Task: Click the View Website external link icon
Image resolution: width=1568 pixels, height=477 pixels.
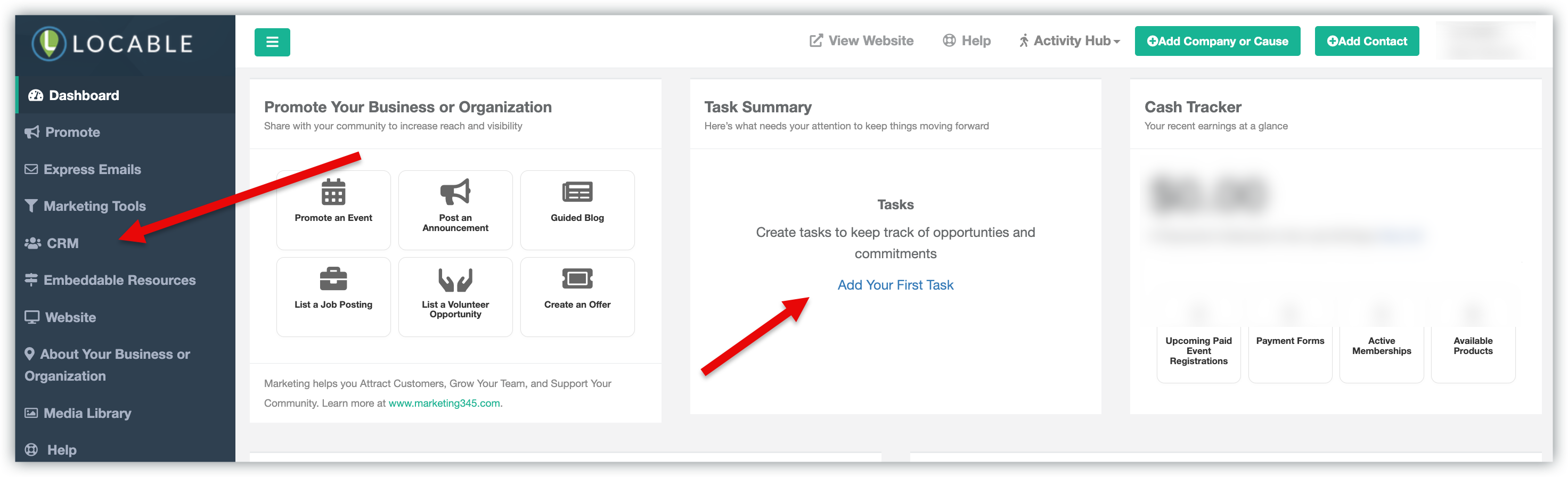Action: click(815, 41)
